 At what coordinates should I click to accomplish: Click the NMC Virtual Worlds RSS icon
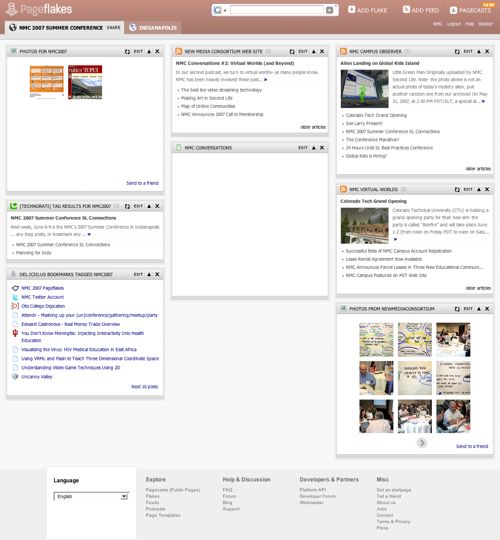343,189
